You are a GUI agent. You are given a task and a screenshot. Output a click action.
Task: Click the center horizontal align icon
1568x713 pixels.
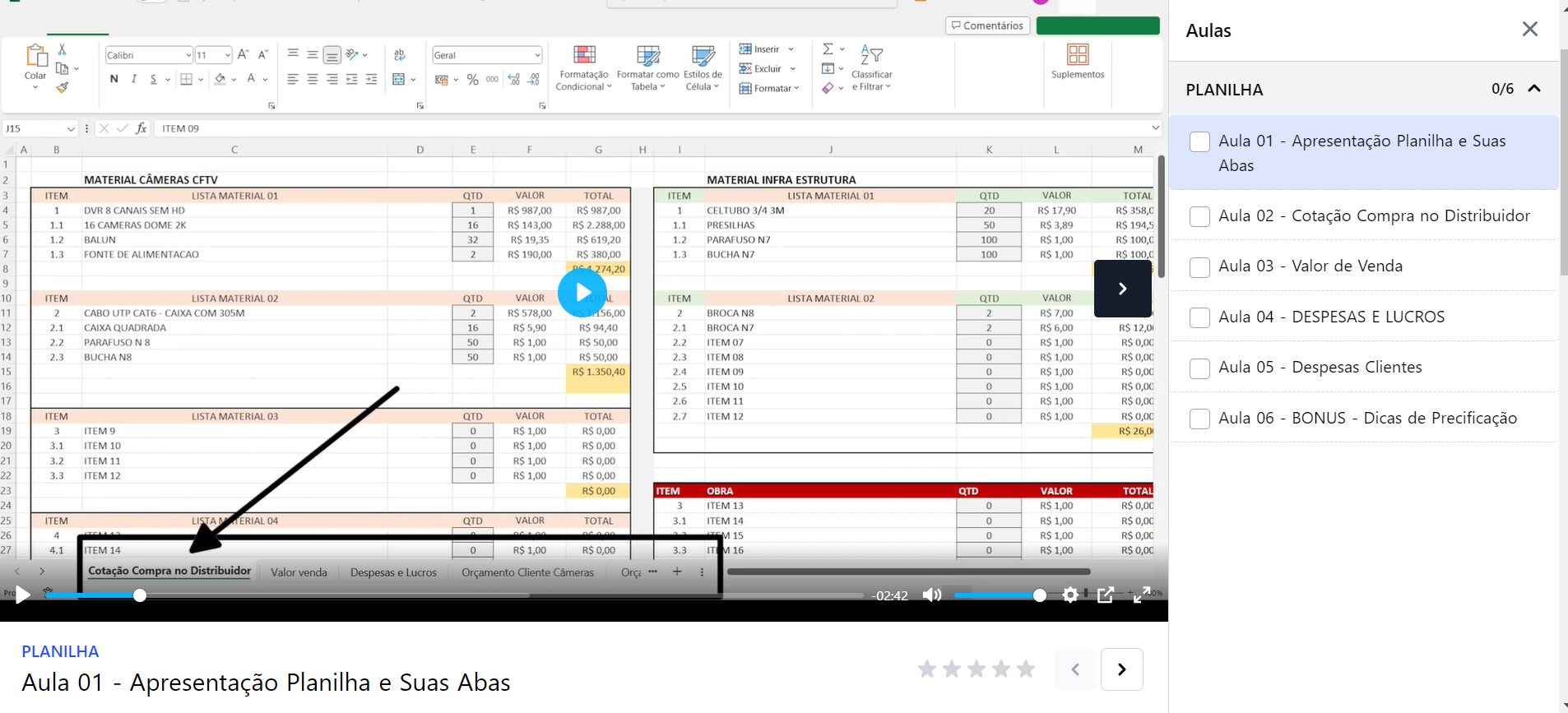click(313, 79)
